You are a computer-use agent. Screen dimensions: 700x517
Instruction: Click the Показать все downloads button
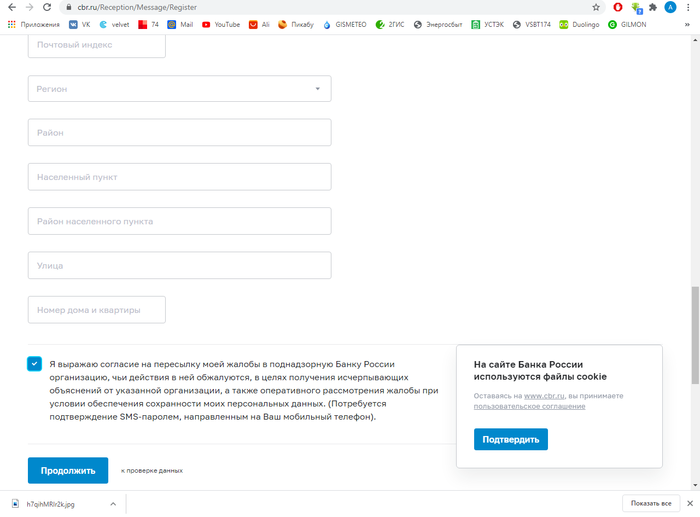652,503
